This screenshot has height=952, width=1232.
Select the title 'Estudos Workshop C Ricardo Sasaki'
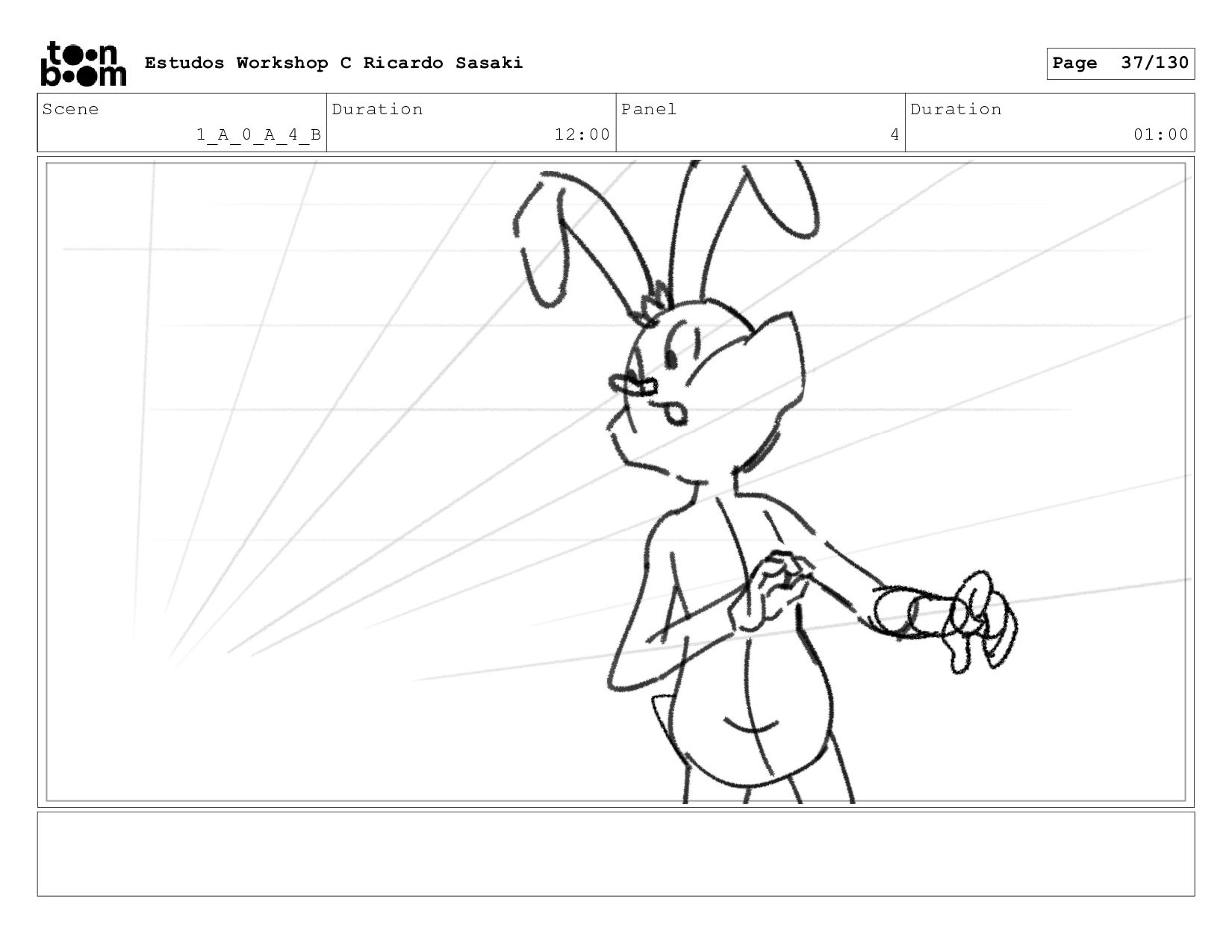pos(334,63)
